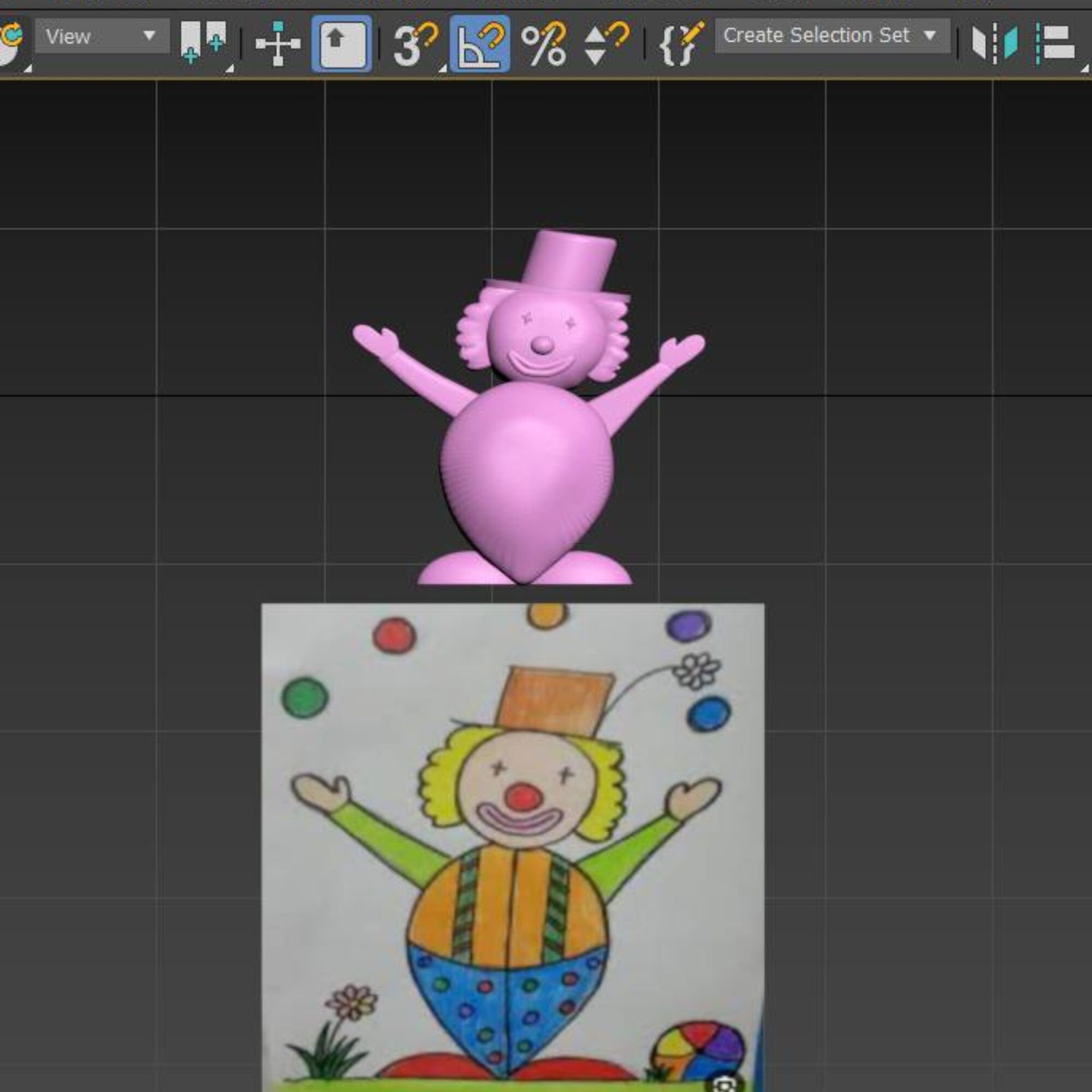Toggle the Spinner Snap icon
Screen dimensions: 1092x1092
607,44
